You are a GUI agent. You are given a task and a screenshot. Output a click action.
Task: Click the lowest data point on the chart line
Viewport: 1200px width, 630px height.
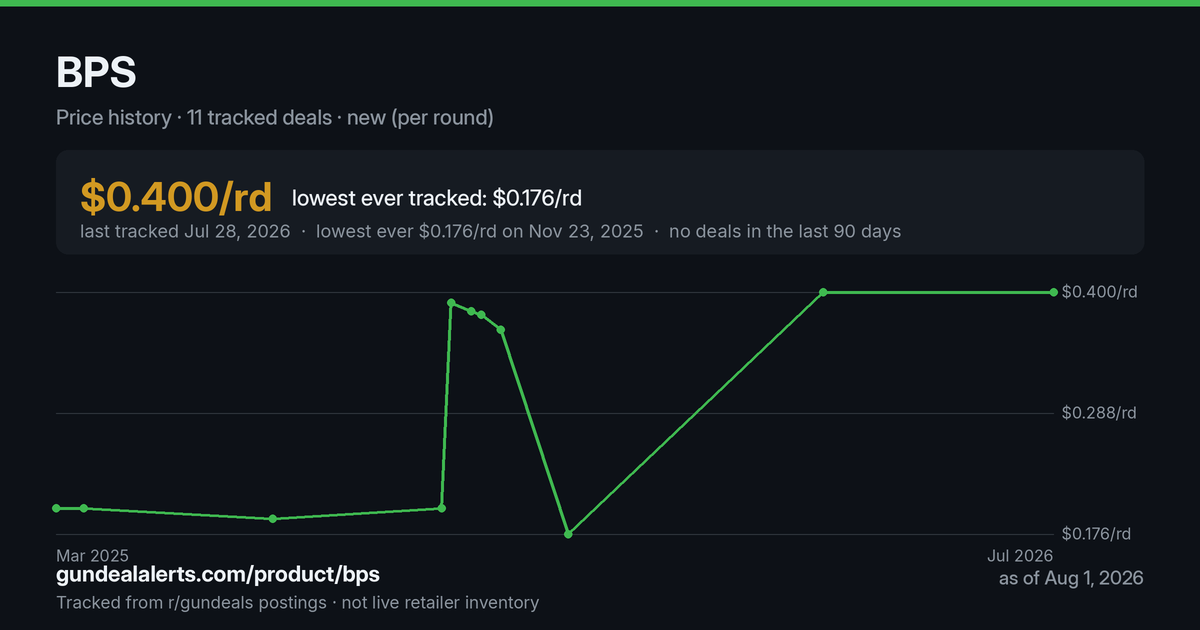pos(568,534)
